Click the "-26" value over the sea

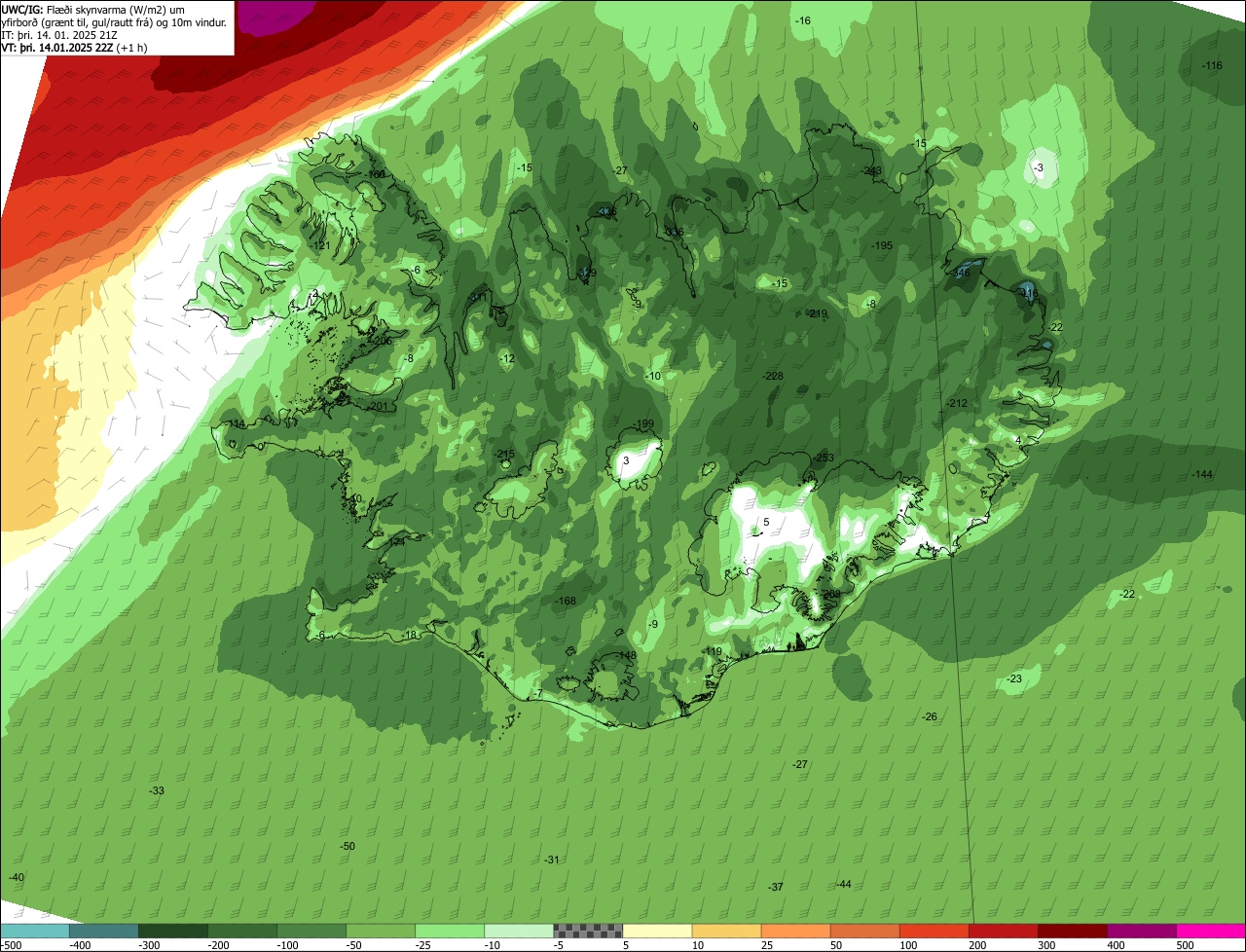tap(930, 716)
